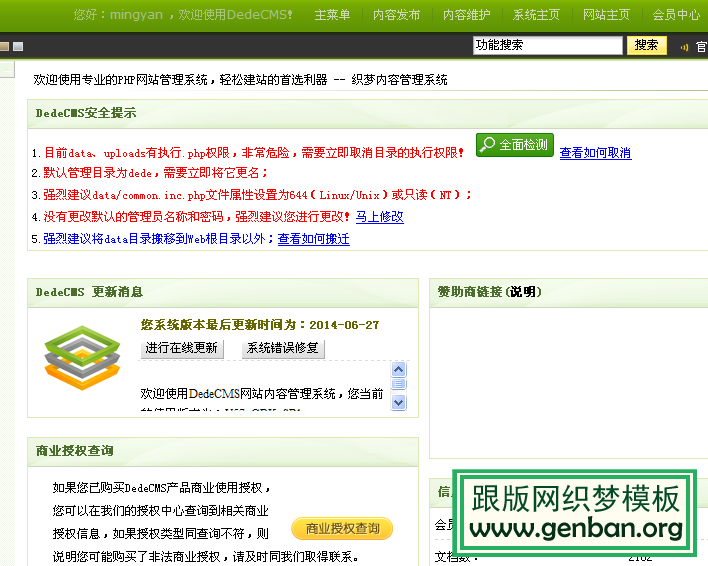Click the DedeCMS stacked-layers logo
This screenshot has width=708, height=566.
click(x=82, y=357)
